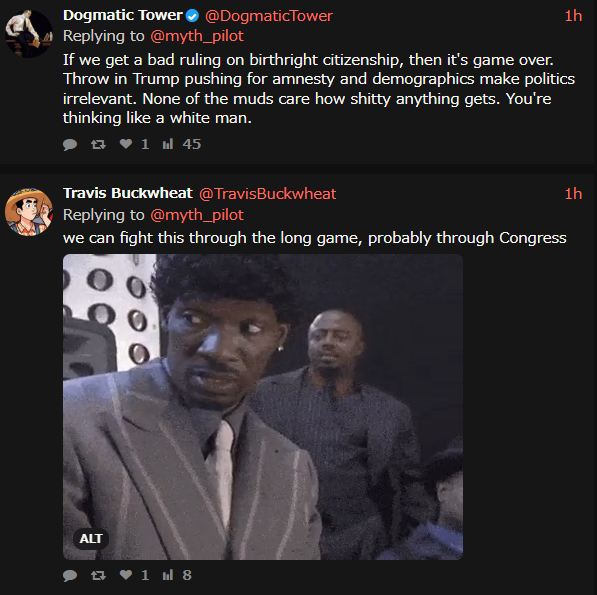Image resolution: width=597 pixels, height=595 pixels.
Task: View stats icon showing 45 views
Action: 168,144
